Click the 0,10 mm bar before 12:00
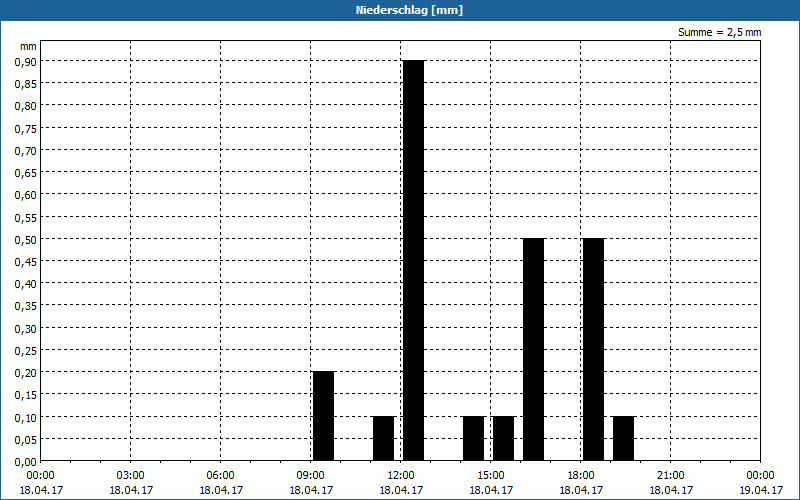800x500 pixels. pyautogui.click(x=384, y=438)
